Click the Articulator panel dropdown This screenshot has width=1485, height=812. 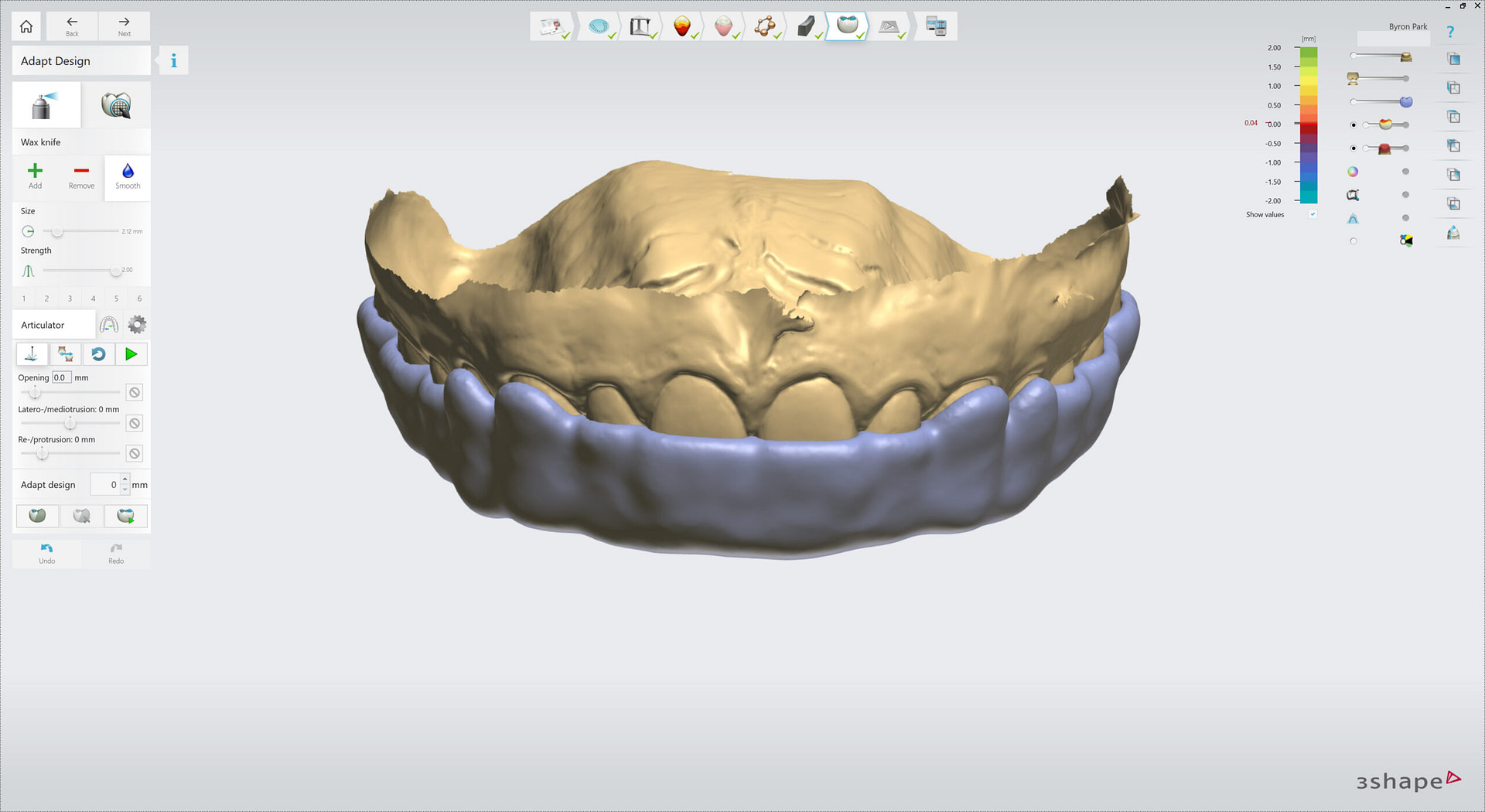pyautogui.click(x=53, y=324)
